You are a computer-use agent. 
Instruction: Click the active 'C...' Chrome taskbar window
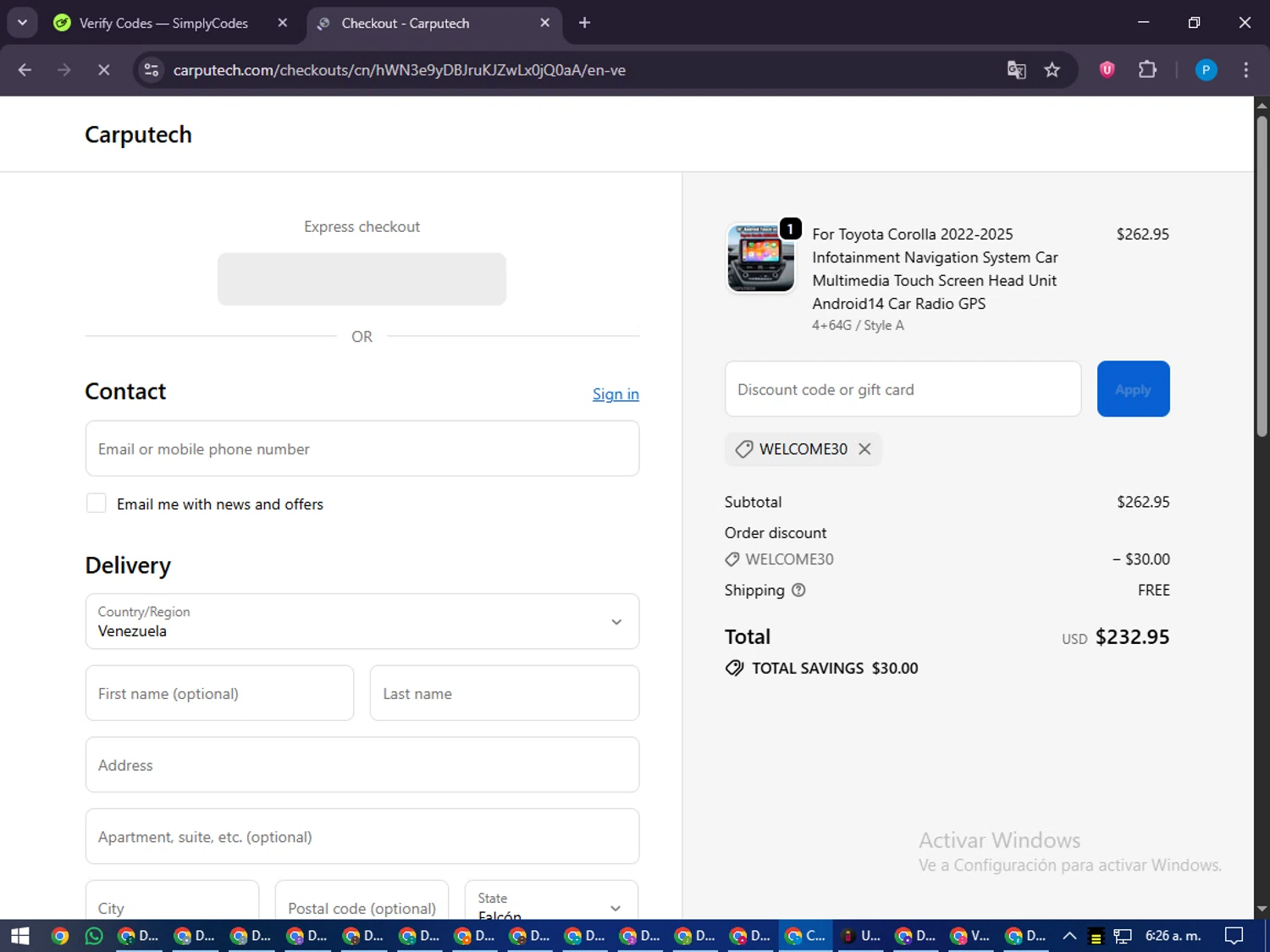805,936
